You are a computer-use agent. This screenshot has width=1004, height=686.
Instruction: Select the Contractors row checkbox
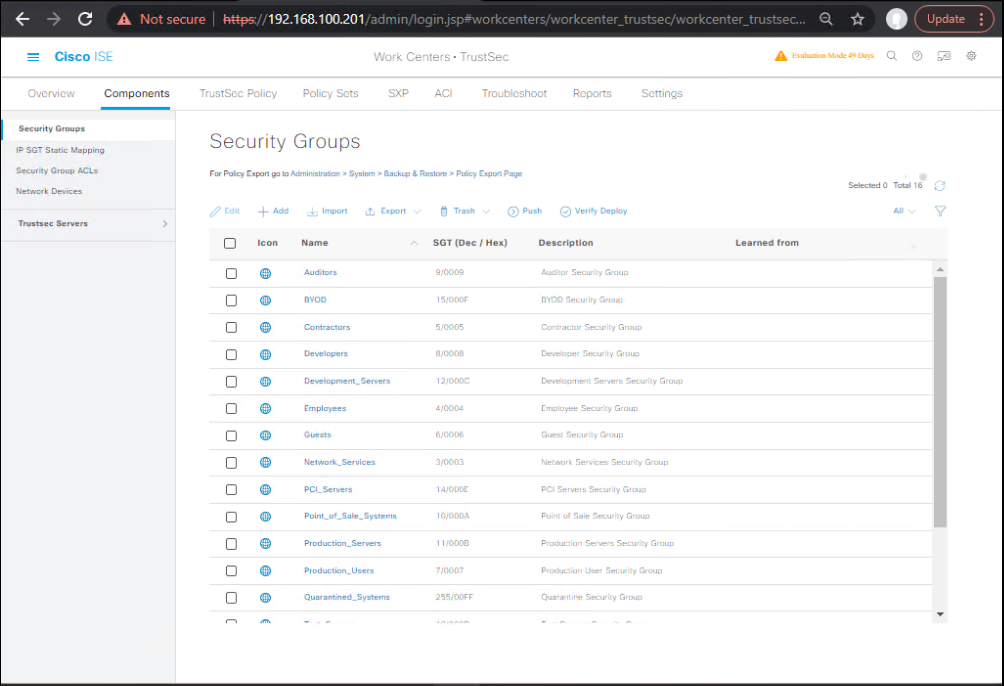pos(231,327)
